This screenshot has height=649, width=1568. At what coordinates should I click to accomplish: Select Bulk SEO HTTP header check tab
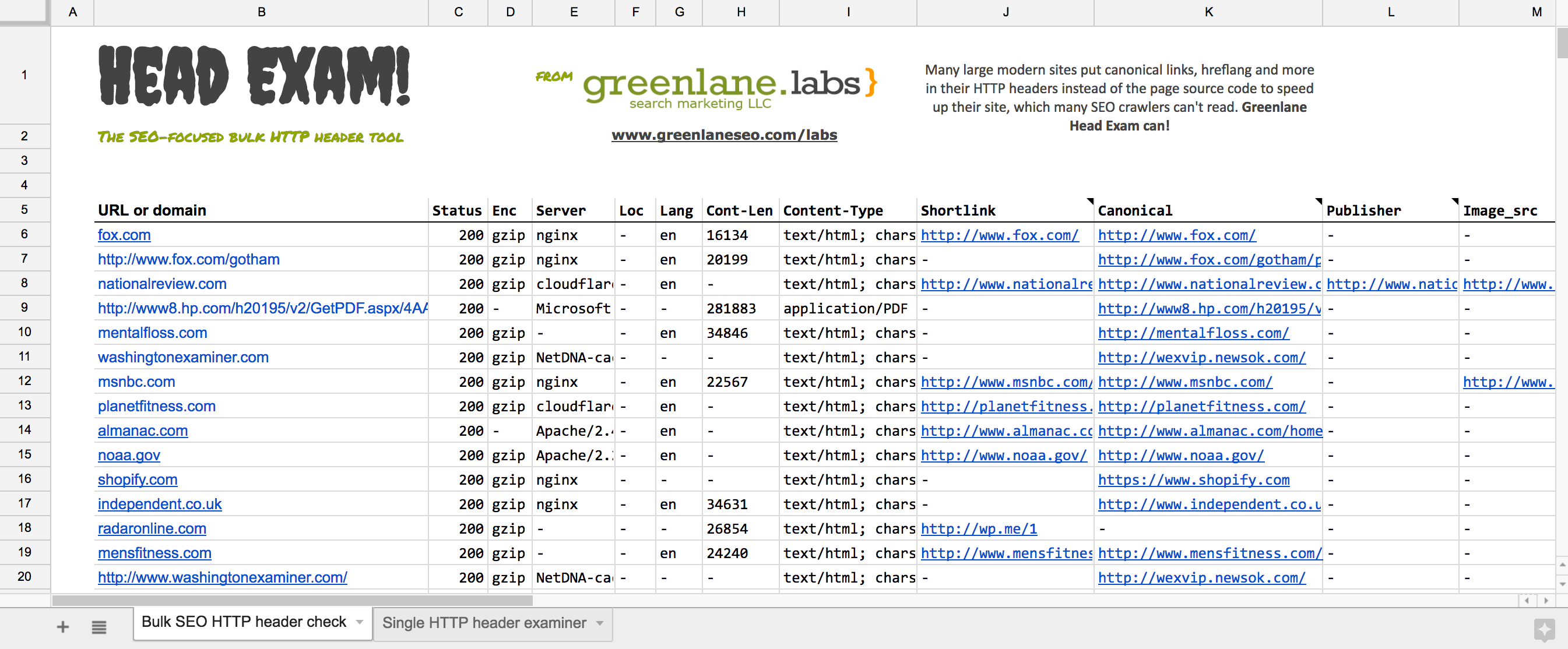coord(244,622)
